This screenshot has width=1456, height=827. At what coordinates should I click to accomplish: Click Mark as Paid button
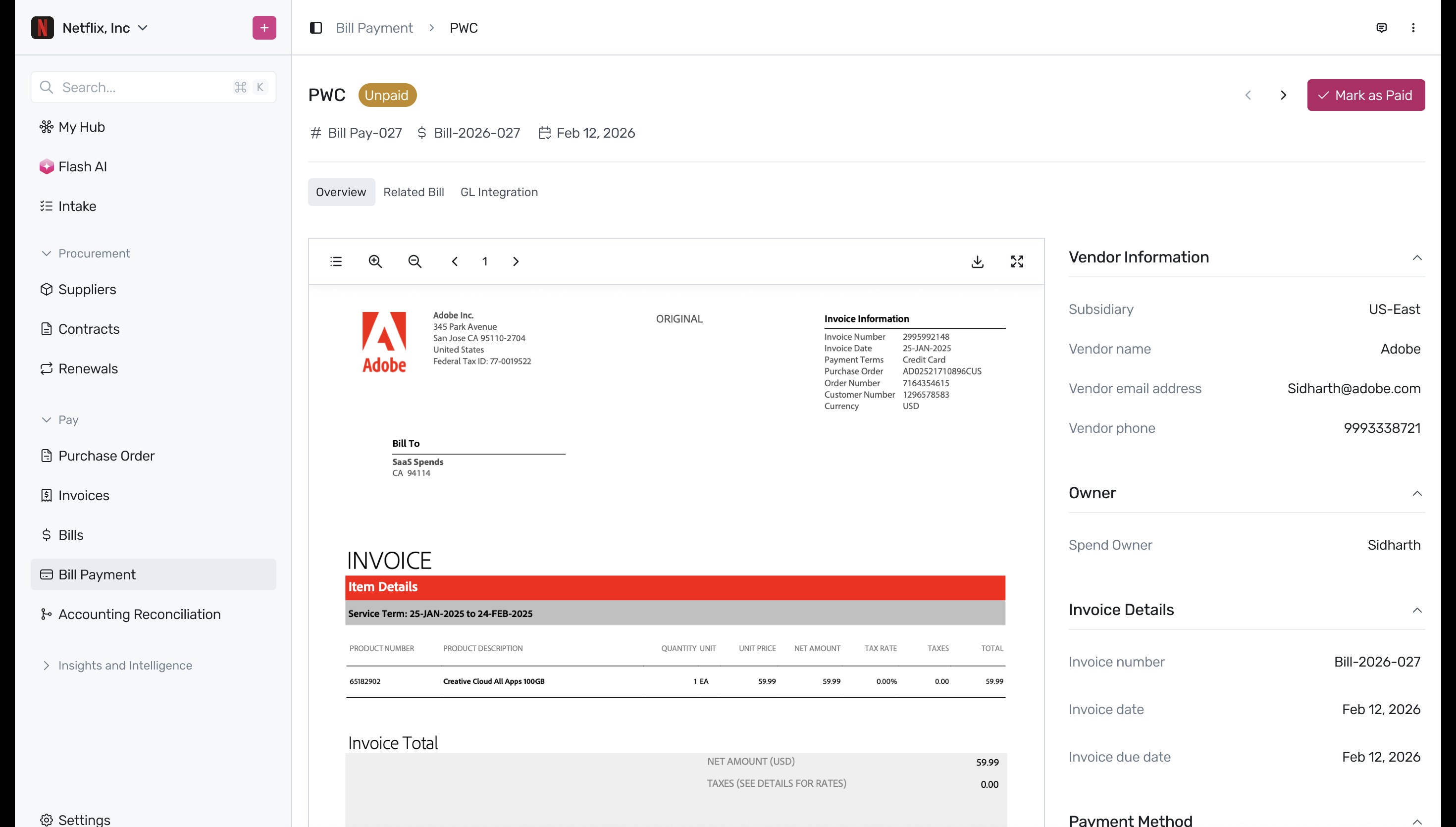(x=1366, y=95)
